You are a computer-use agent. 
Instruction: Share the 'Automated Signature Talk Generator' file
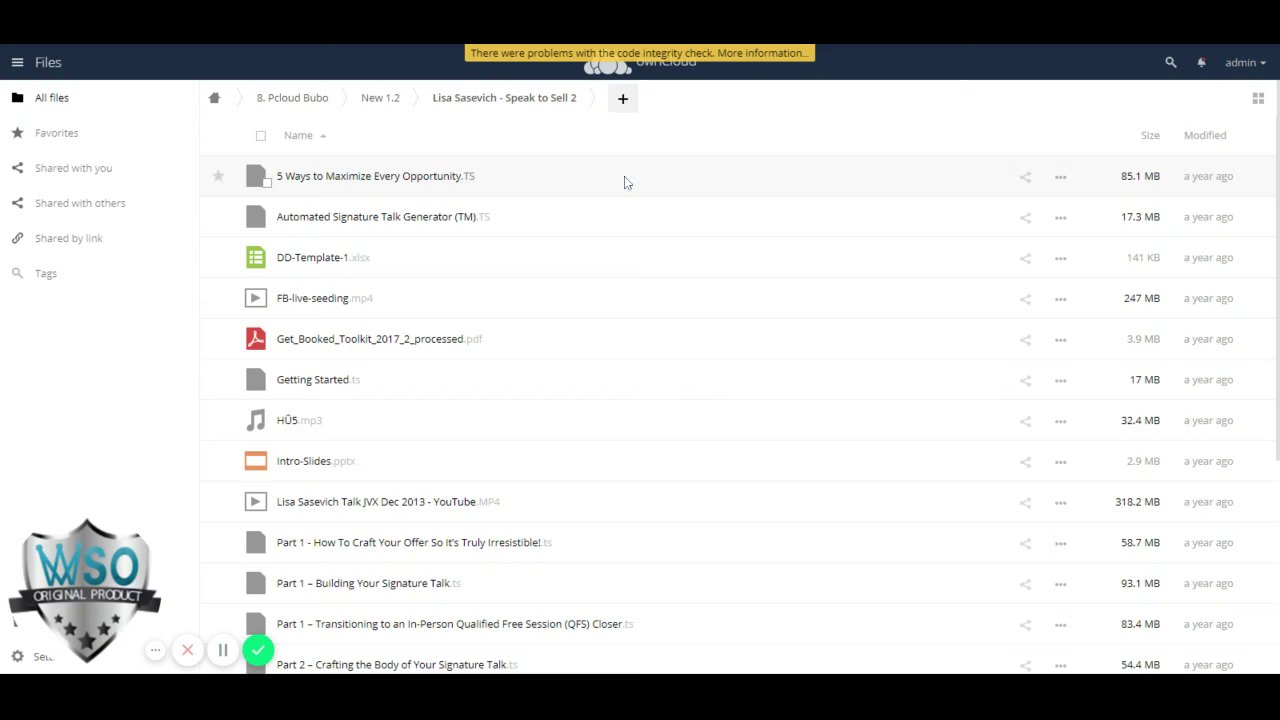[1025, 218]
